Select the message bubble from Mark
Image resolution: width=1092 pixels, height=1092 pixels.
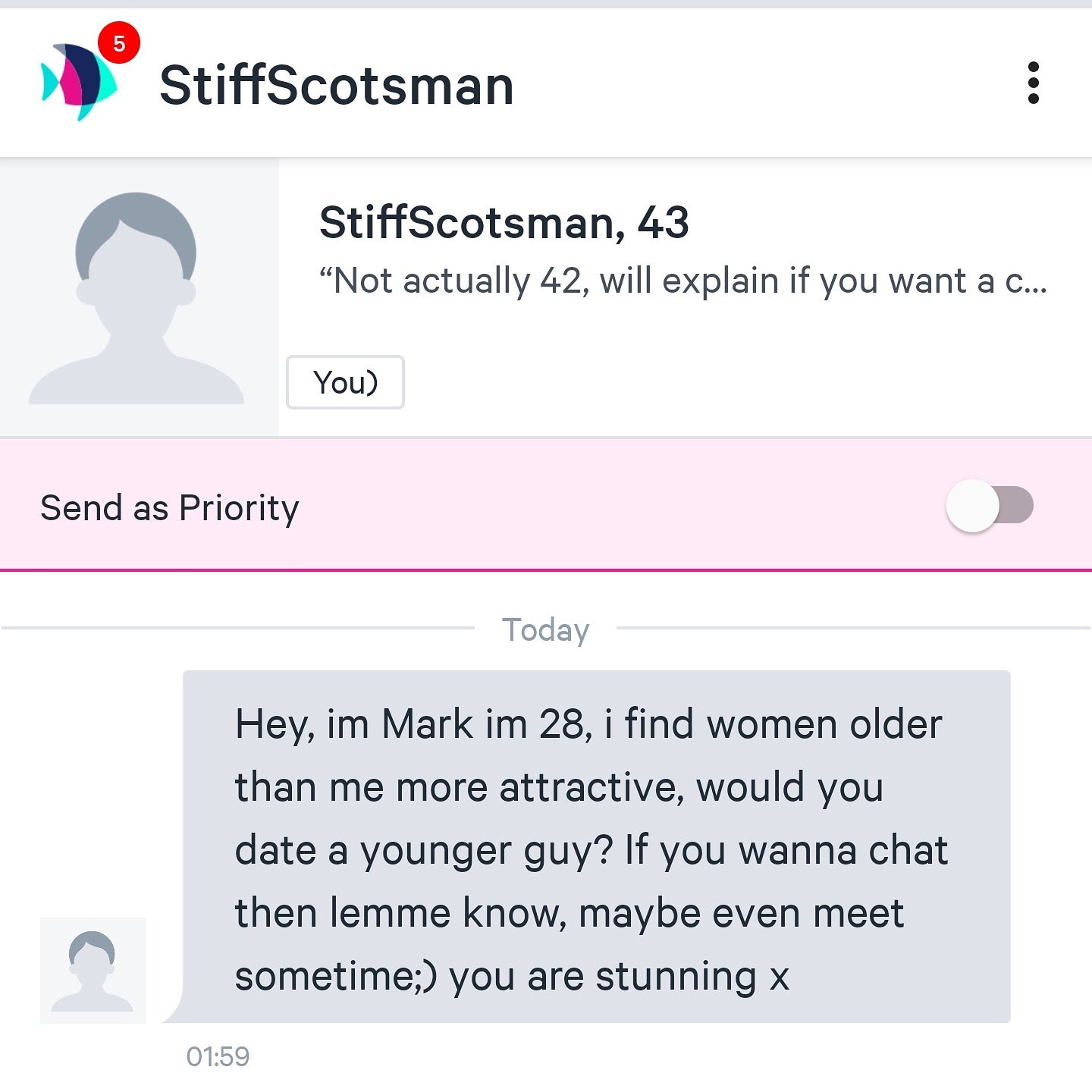pyautogui.click(x=596, y=846)
